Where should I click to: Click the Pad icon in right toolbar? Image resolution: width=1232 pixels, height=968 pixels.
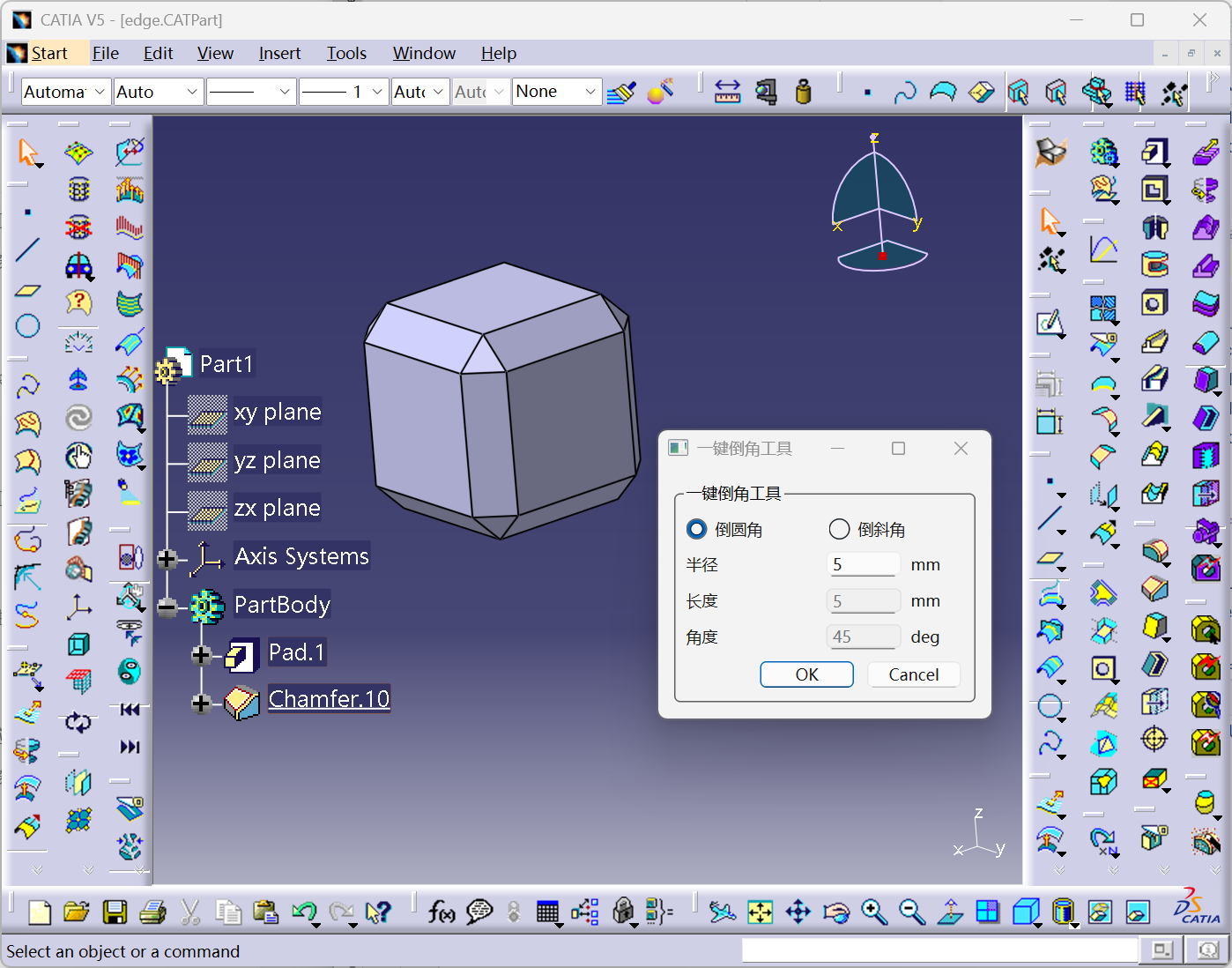pyautogui.click(x=1154, y=152)
